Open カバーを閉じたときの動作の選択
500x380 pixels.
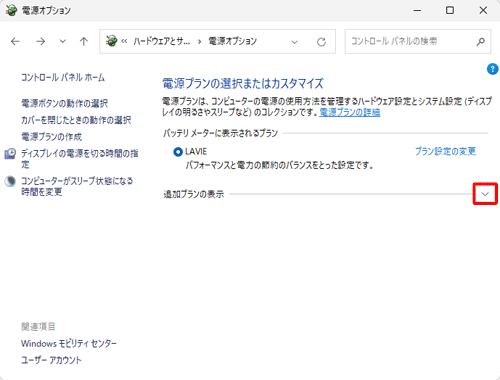tap(76, 120)
